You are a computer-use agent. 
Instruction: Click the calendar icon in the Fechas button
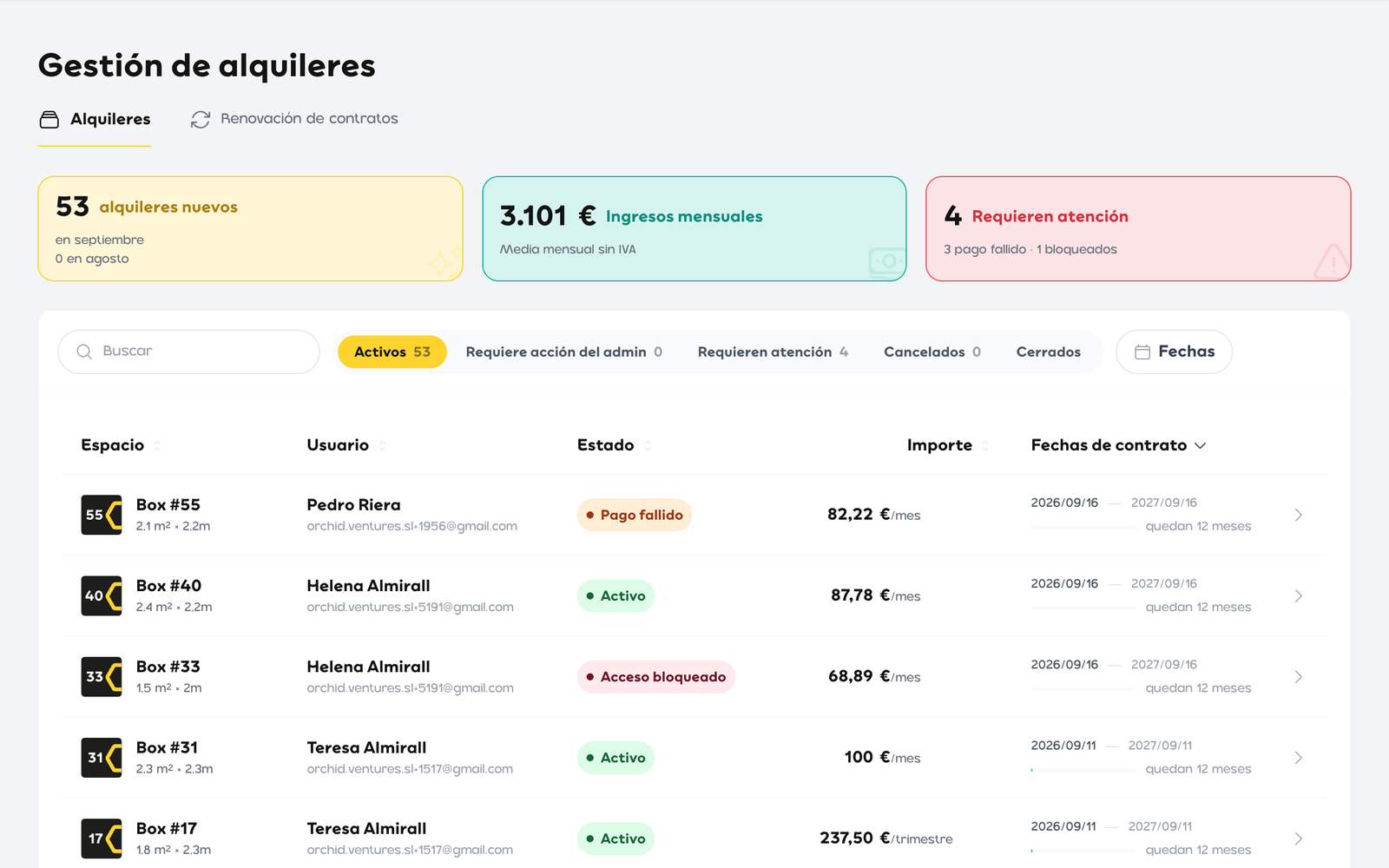(x=1142, y=352)
